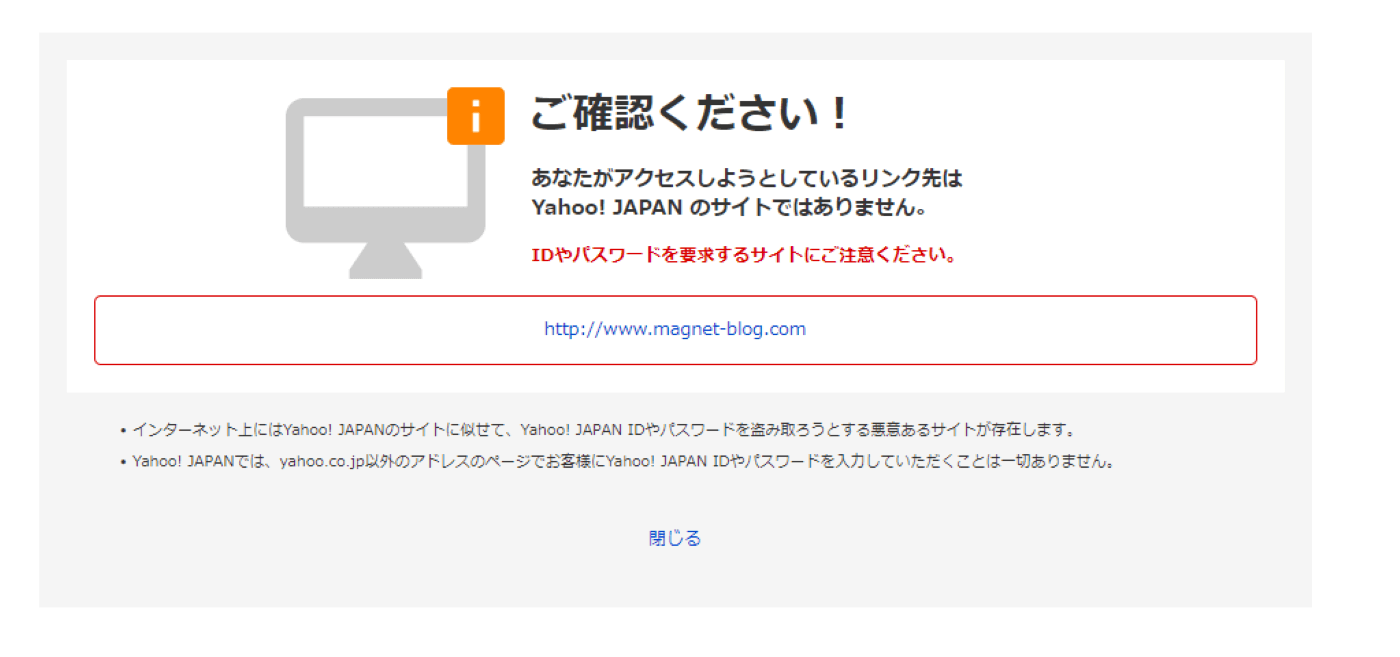Click the orange info icon badge
This screenshot has height=657, width=1400.
click(475, 116)
